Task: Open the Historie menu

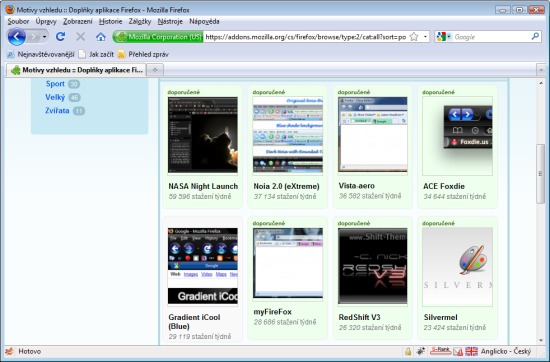Action: pyautogui.click(x=110, y=21)
